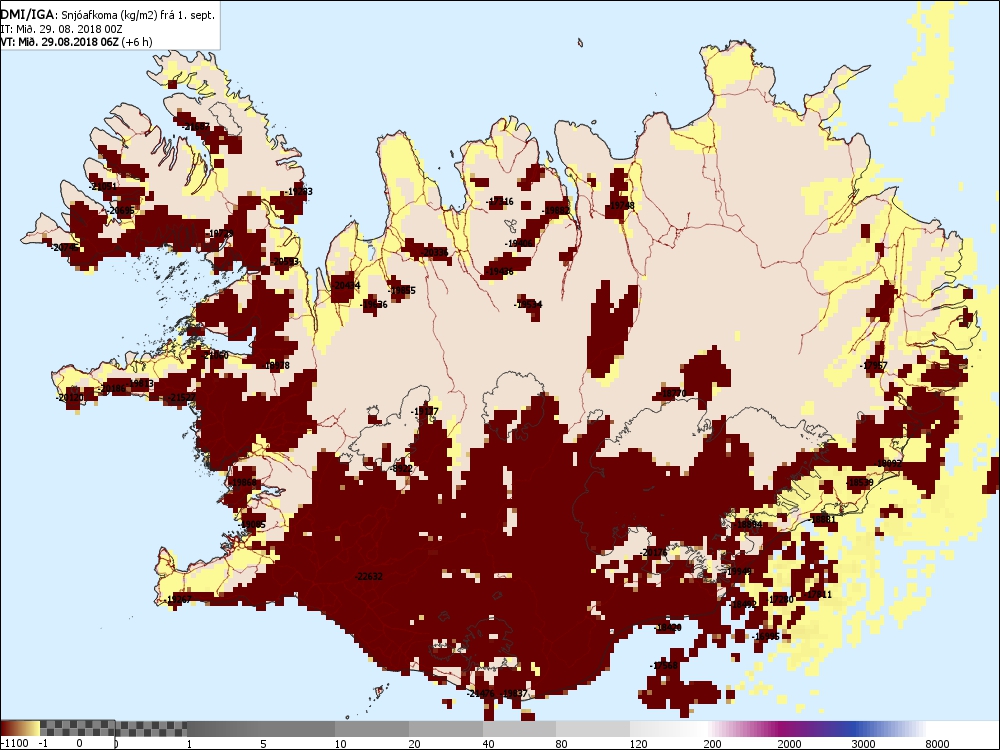1000x750 pixels.
Task: Click the -19436 map value label
Action: coord(500,272)
